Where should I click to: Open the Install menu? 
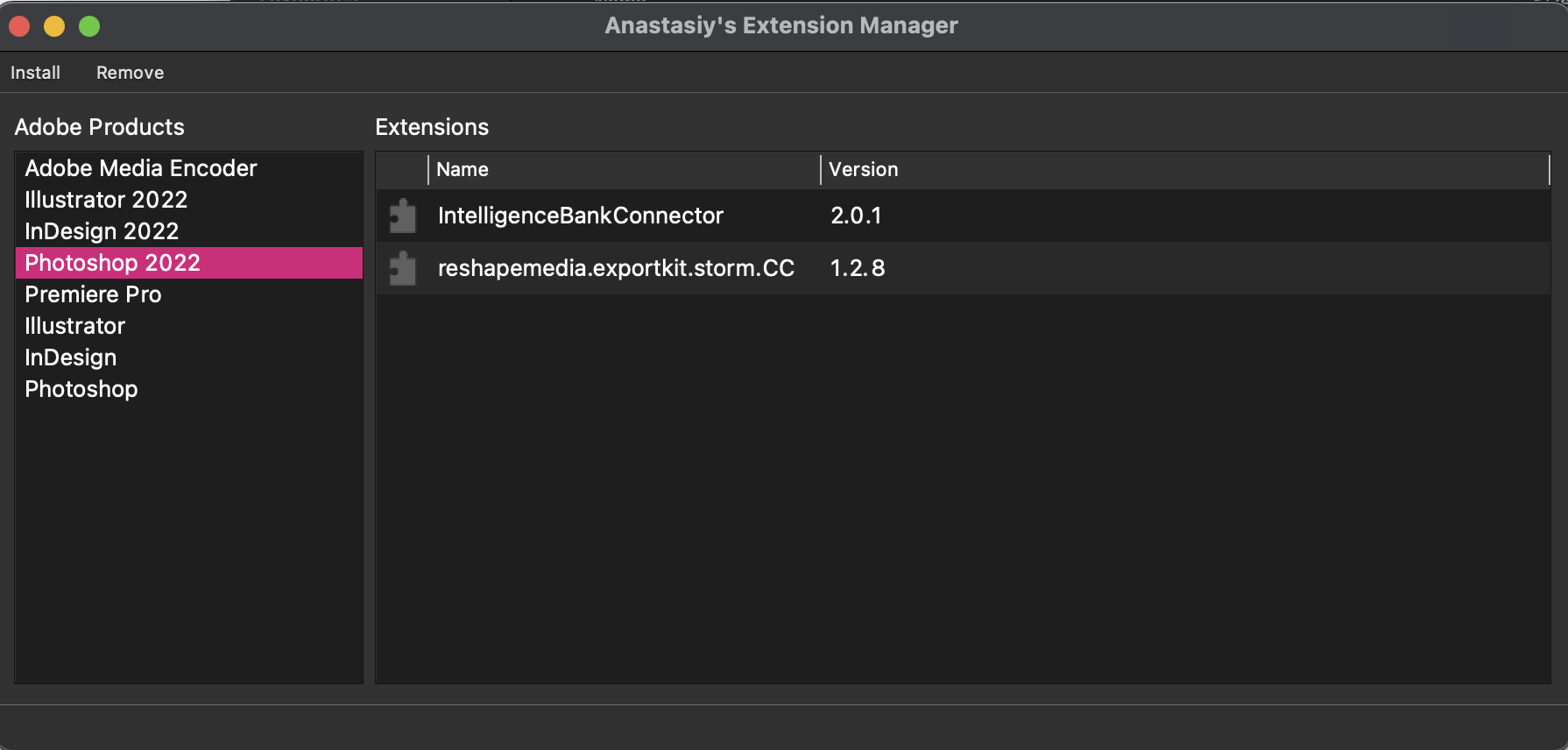35,73
